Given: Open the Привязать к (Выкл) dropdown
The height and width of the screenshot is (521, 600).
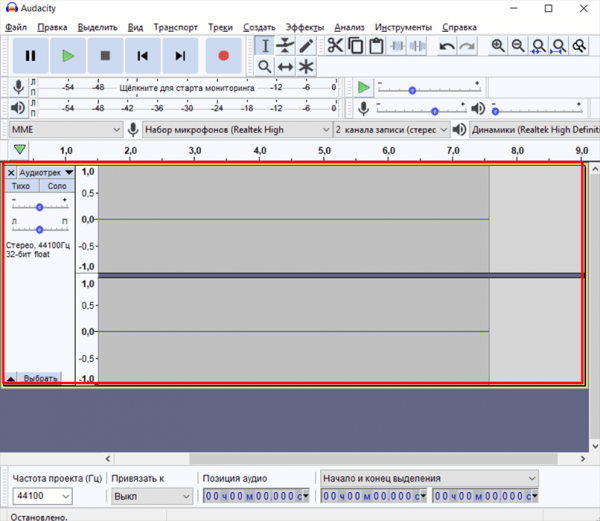Looking at the screenshot, I should coord(152,496).
